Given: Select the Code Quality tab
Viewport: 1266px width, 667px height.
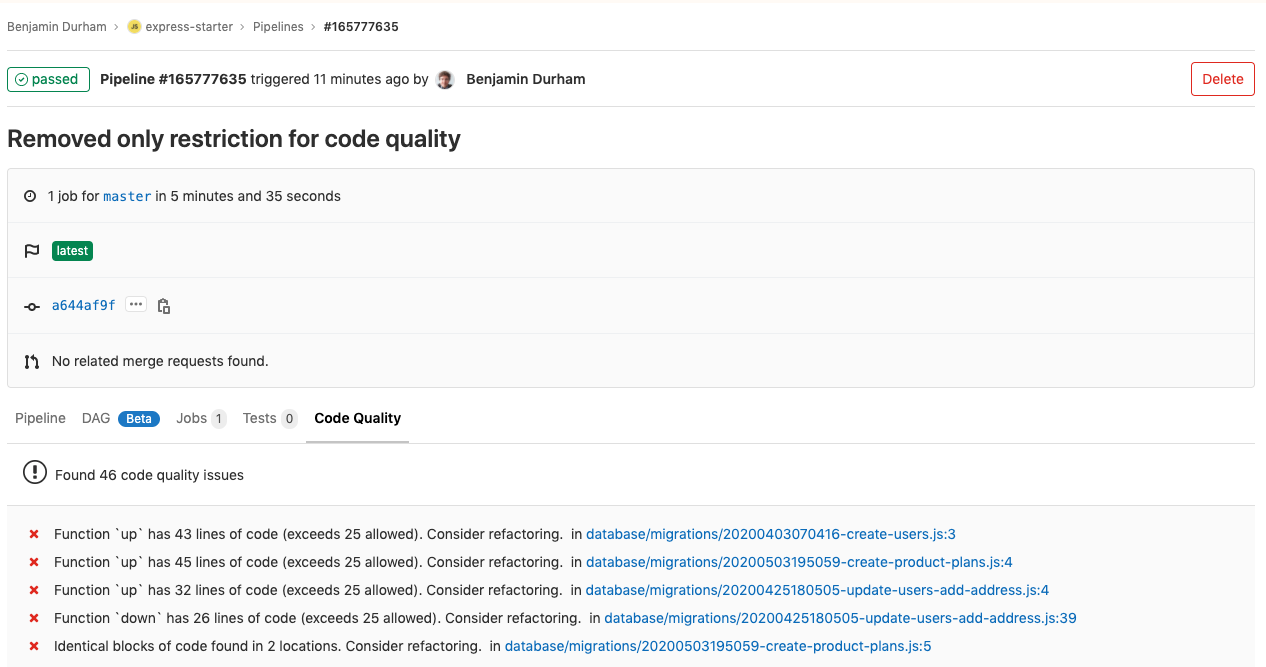Looking at the screenshot, I should 357,418.
